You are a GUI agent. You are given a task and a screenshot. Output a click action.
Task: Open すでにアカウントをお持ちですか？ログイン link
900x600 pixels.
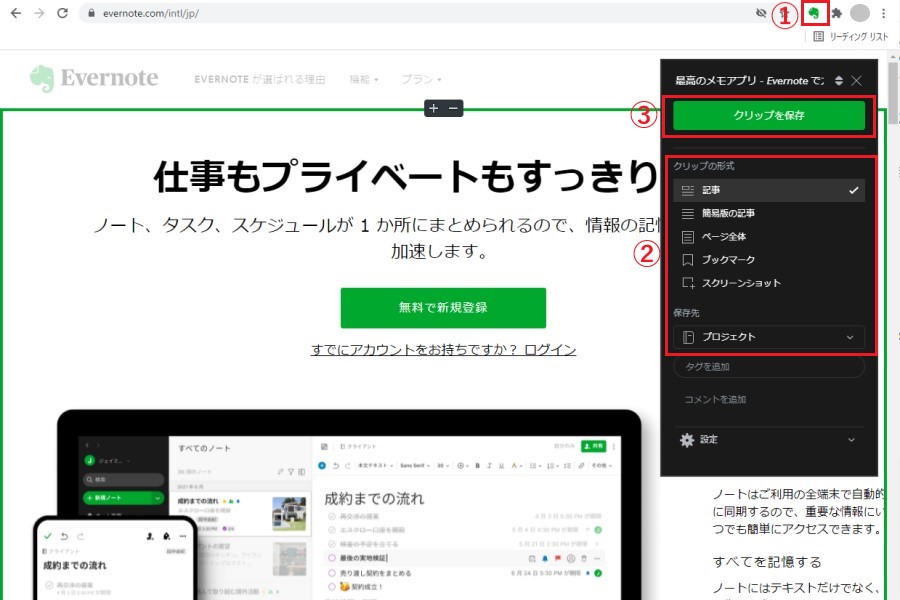point(443,350)
